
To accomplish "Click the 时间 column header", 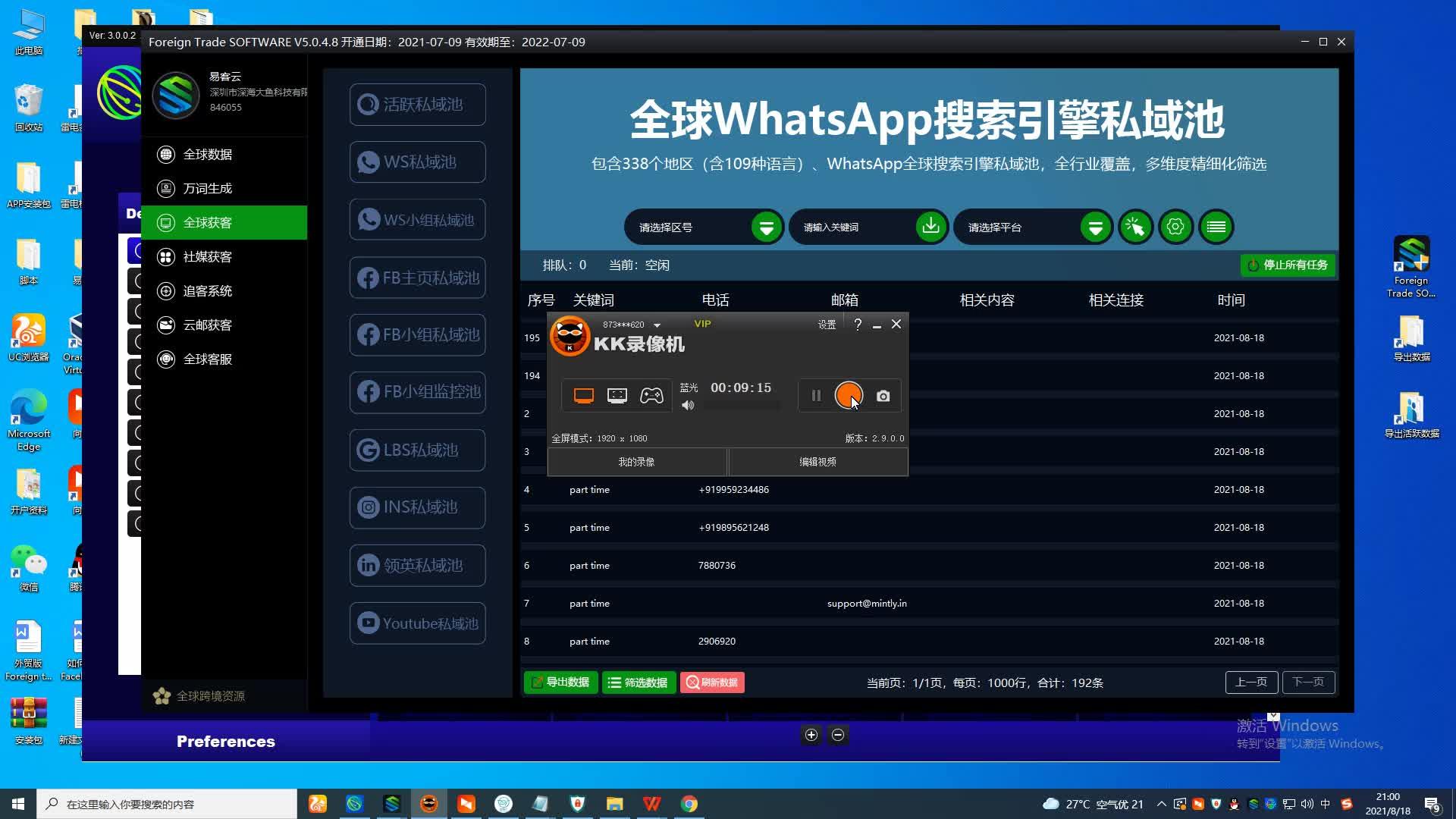I will pyautogui.click(x=1231, y=300).
